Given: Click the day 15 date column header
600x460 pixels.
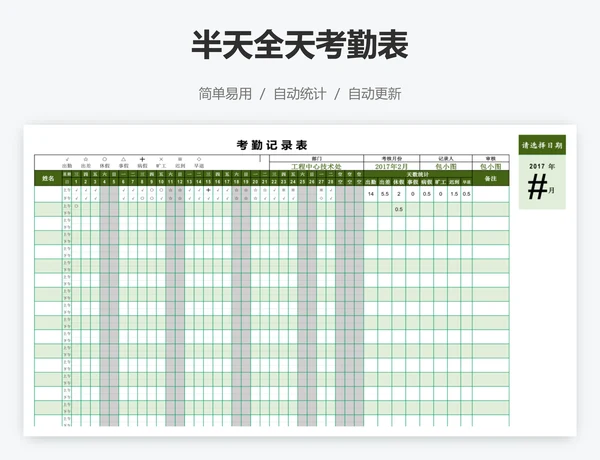Looking at the screenshot, I should point(208,182).
